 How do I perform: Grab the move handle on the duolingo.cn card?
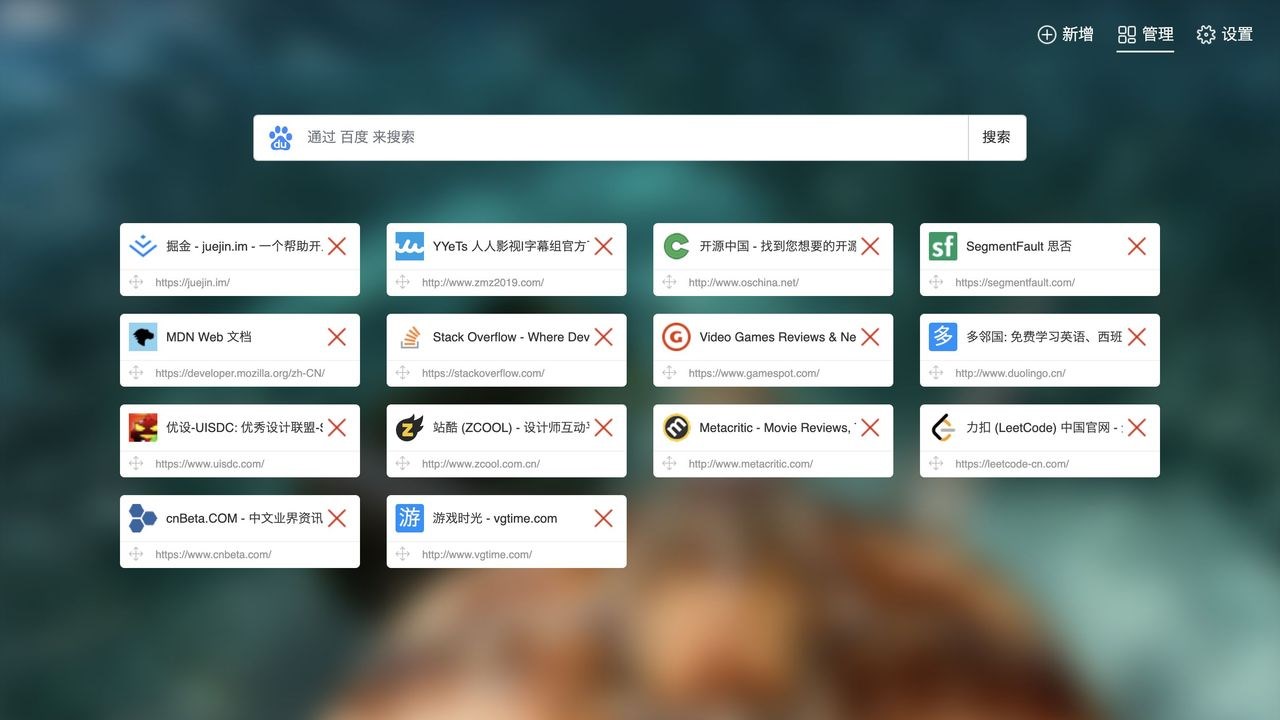pos(936,373)
